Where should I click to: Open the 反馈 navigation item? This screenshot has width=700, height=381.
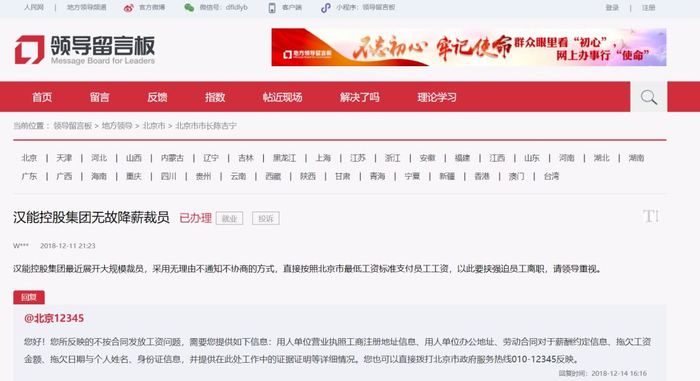point(157,97)
